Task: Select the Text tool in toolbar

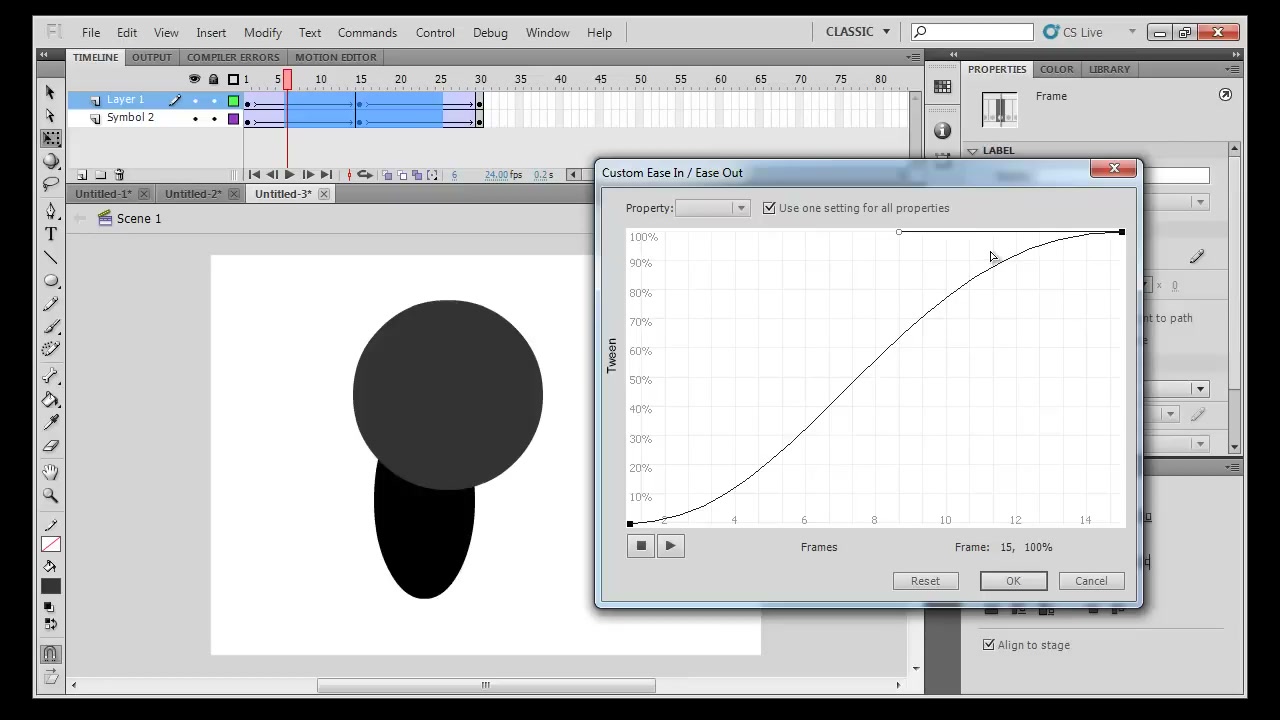Action: (x=51, y=234)
